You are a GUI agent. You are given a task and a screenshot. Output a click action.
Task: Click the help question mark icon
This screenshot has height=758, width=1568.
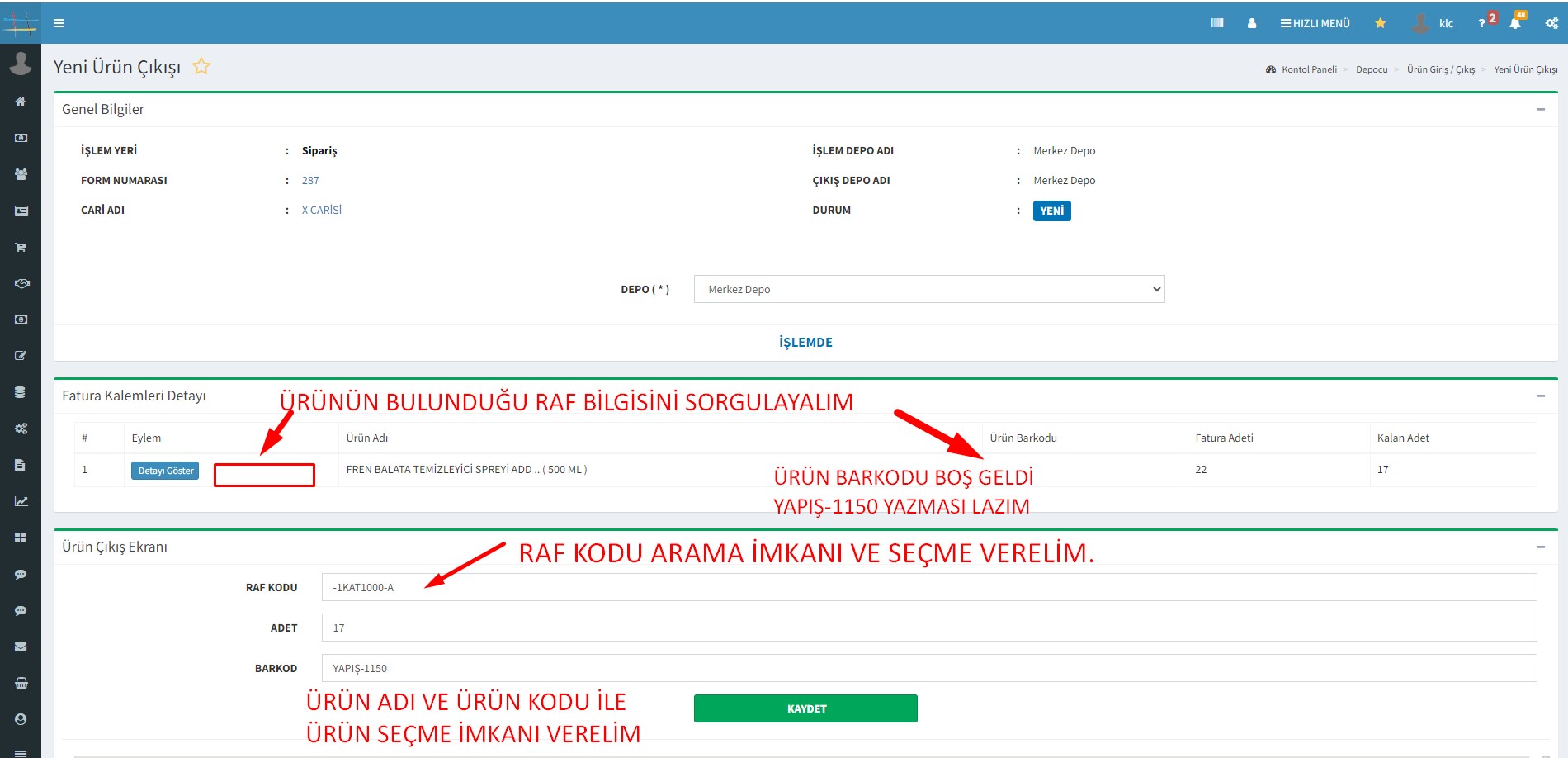(x=1481, y=23)
